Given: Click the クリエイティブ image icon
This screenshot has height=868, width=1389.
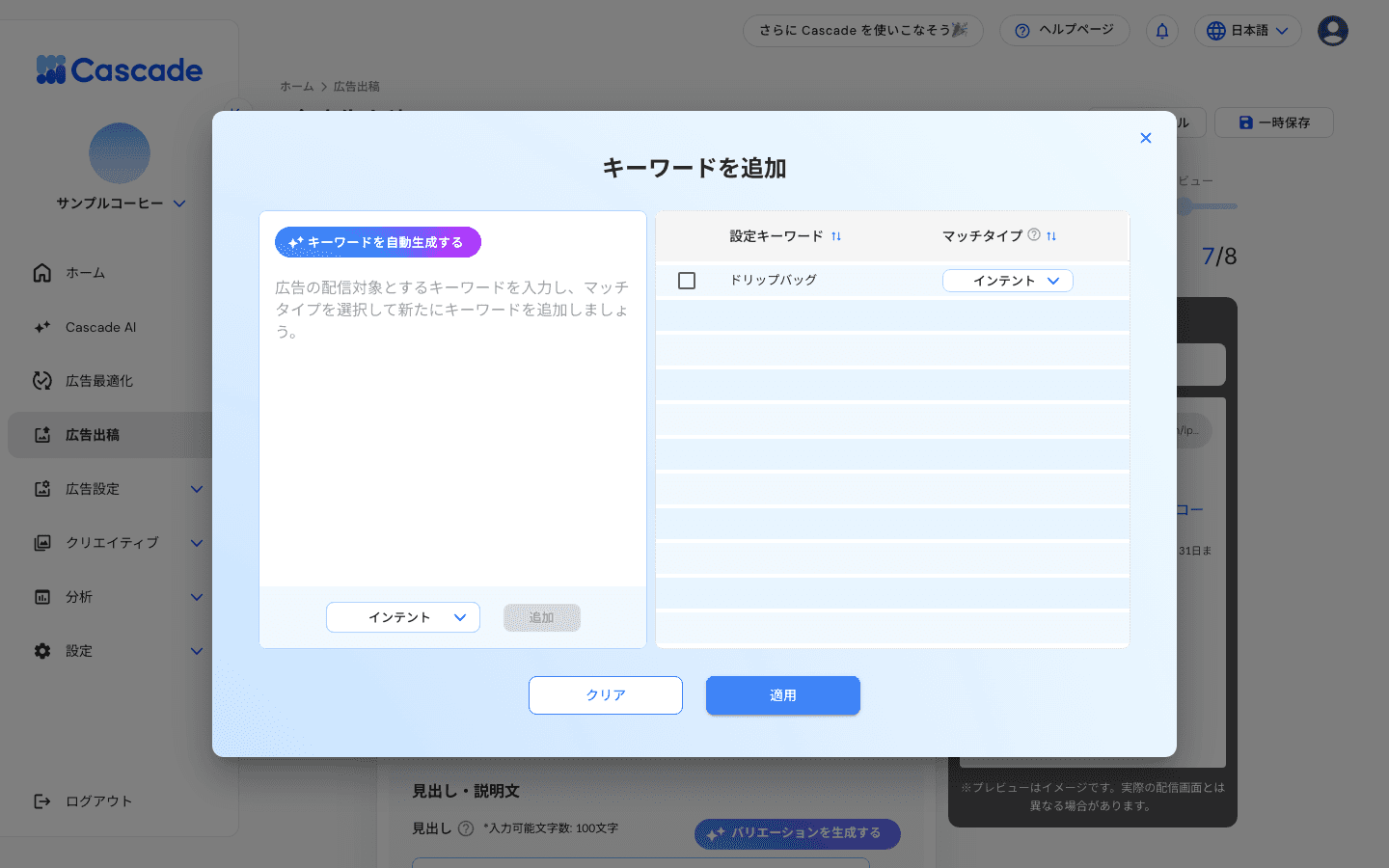Looking at the screenshot, I should [42, 543].
